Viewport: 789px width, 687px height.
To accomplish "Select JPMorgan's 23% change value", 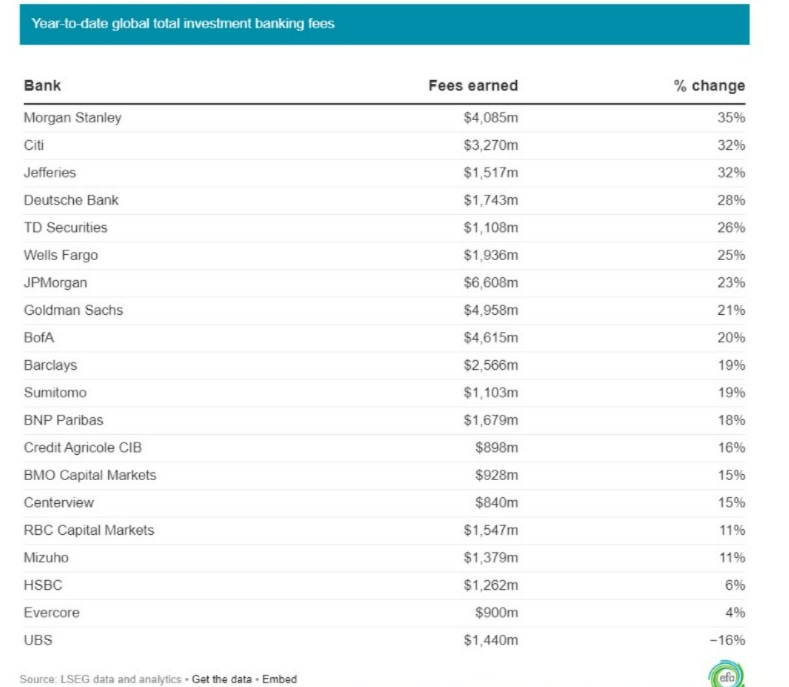I will (x=731, y=283).
